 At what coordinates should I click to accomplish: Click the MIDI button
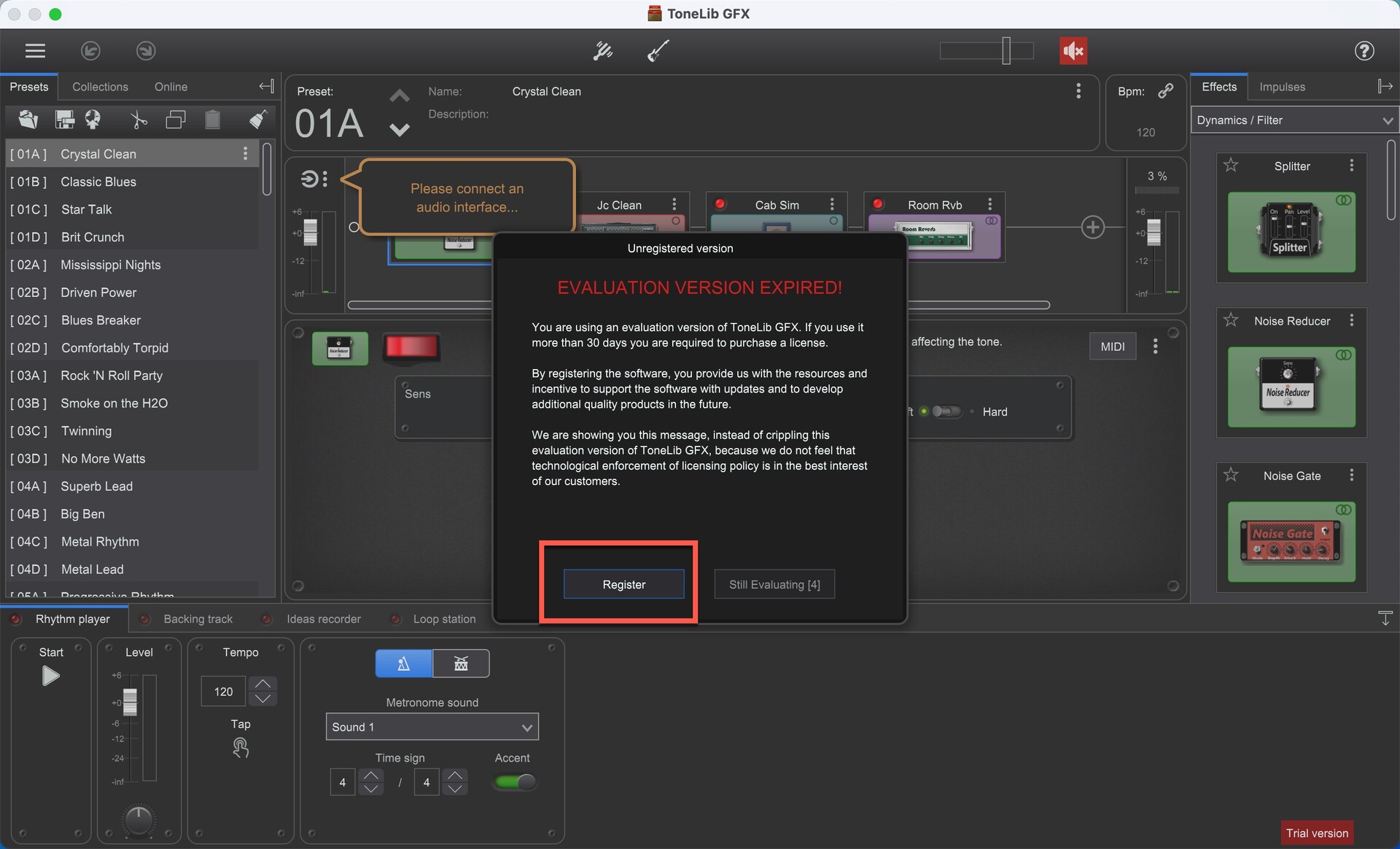1112,346
